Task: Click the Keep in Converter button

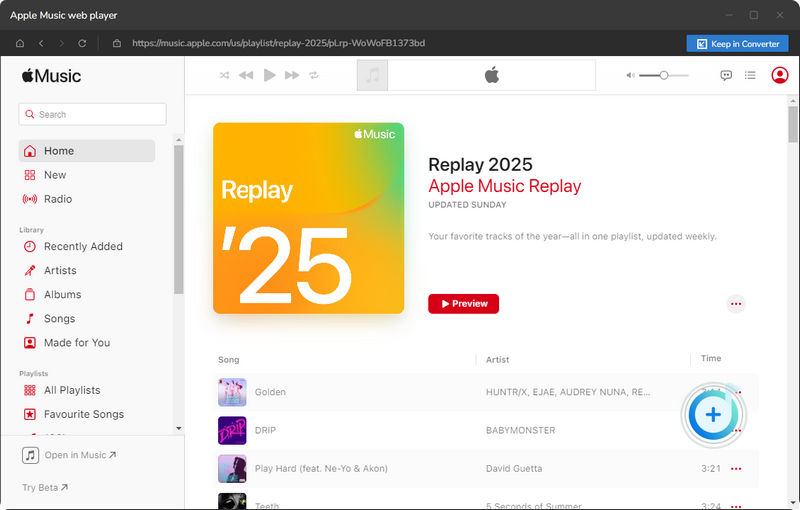Action: coord(737,44)
